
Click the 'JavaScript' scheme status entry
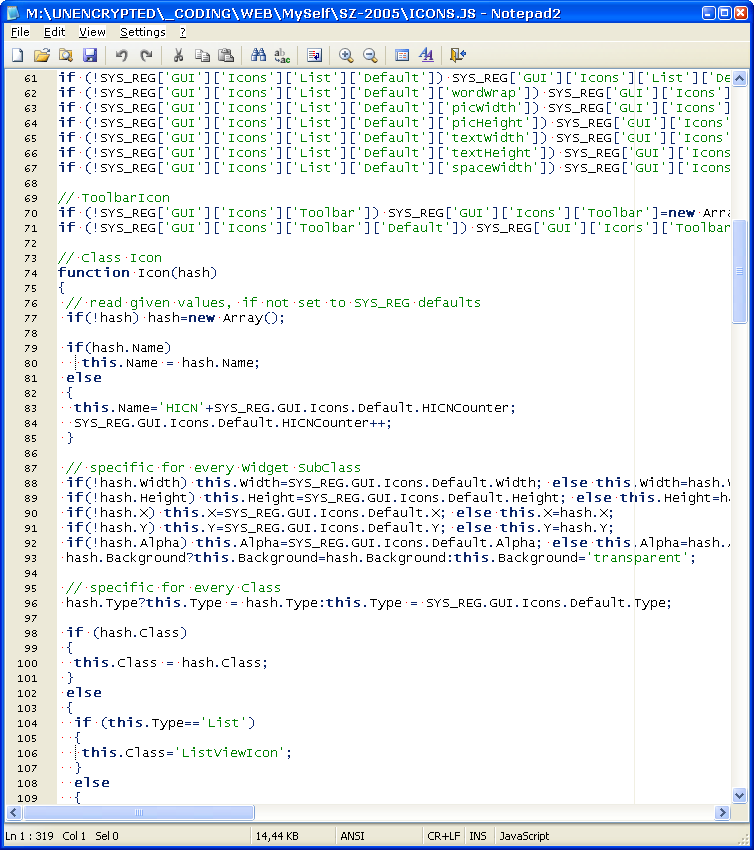click(524, 836)
